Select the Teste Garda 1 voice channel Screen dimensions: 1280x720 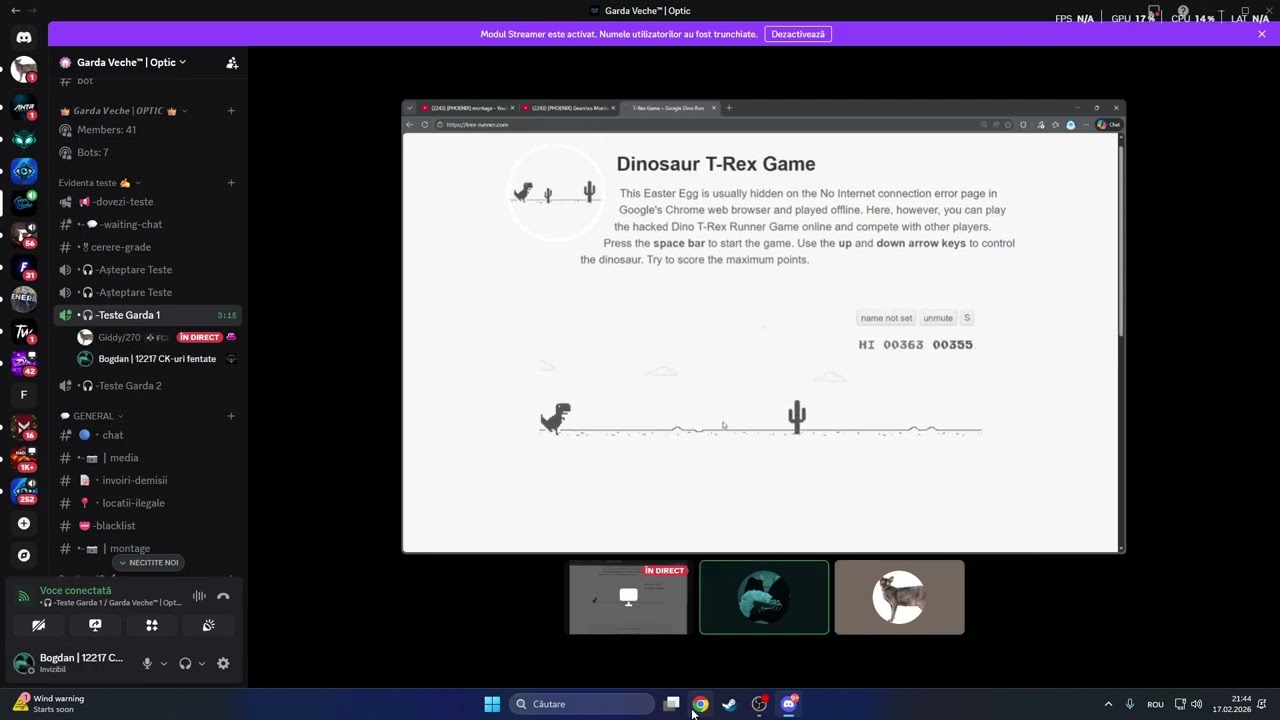[147, 315]
